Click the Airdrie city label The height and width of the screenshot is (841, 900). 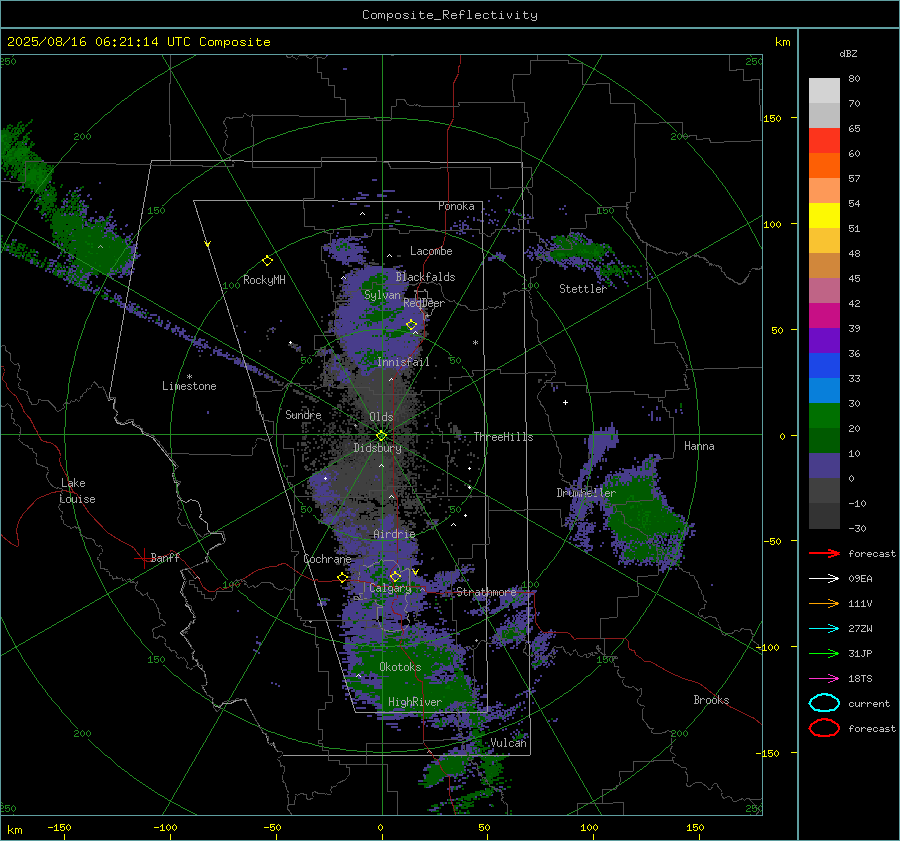click(394, 534)
